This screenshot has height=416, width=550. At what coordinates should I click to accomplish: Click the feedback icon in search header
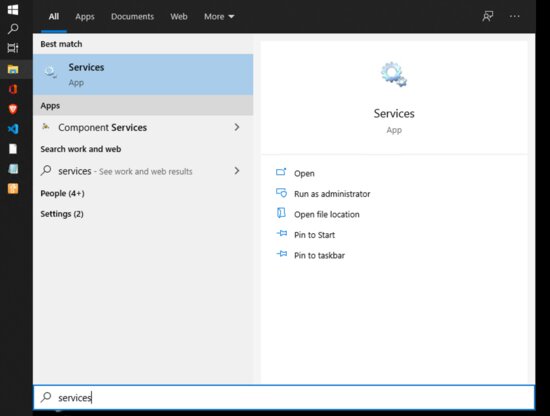coord(488,16)
